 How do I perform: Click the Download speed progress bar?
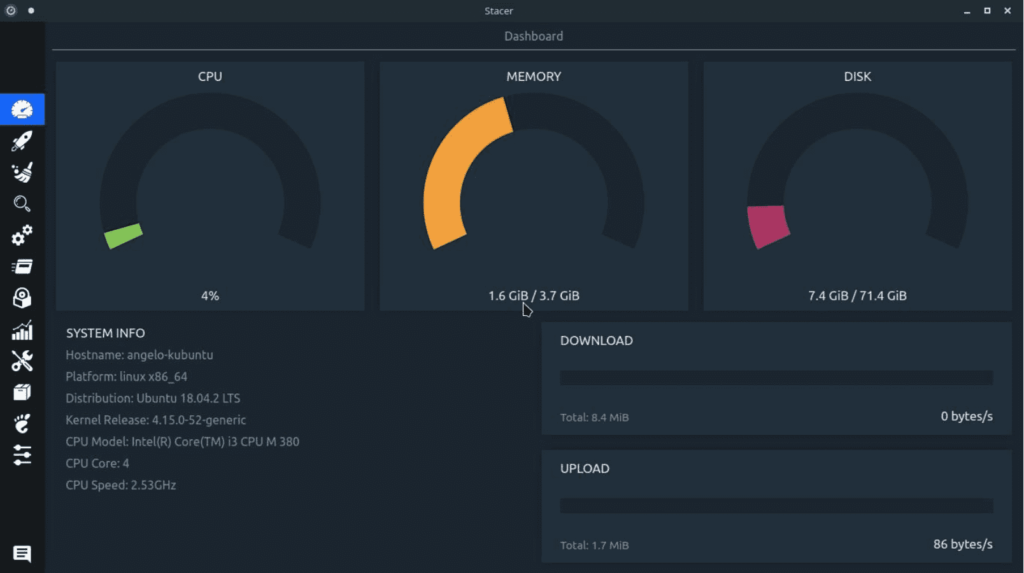[x=776, y=378]
